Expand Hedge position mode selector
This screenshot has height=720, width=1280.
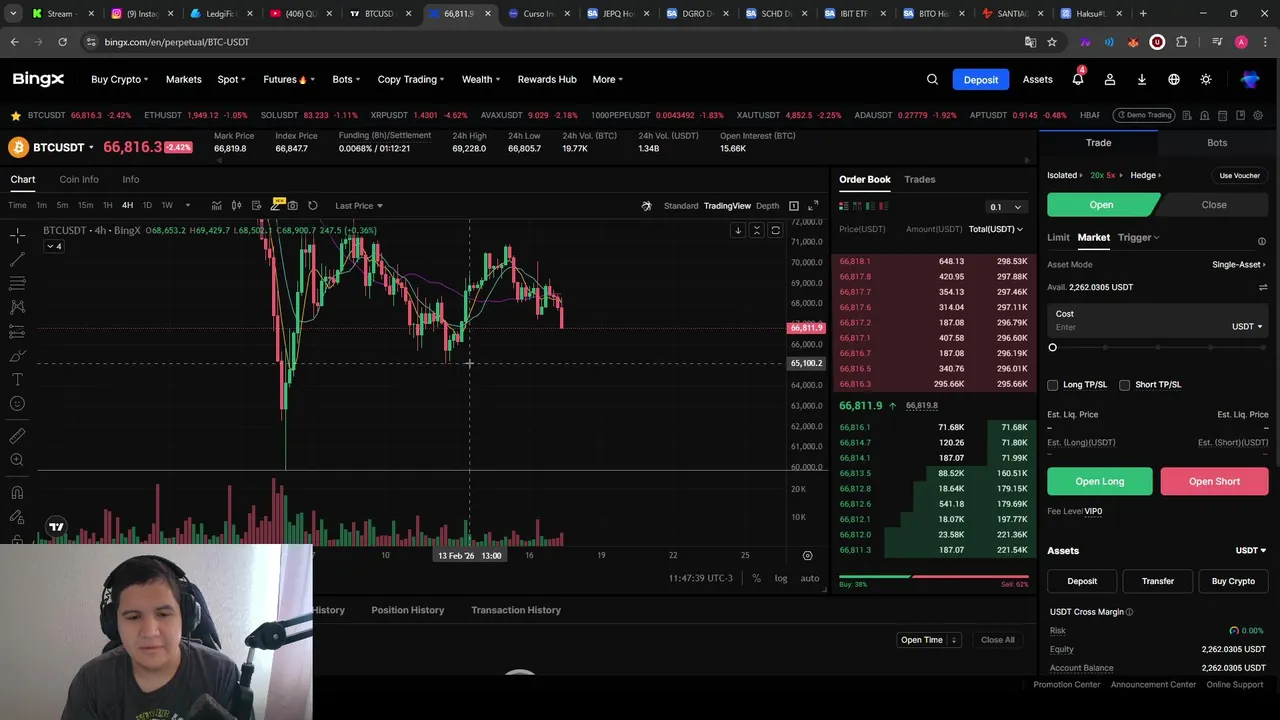coord(1145,176)
